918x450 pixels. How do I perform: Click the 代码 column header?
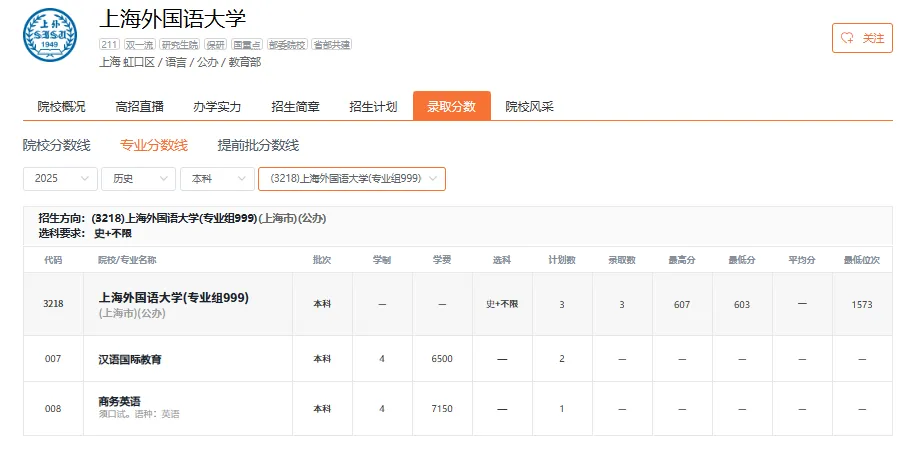click(x=53, y=260)
